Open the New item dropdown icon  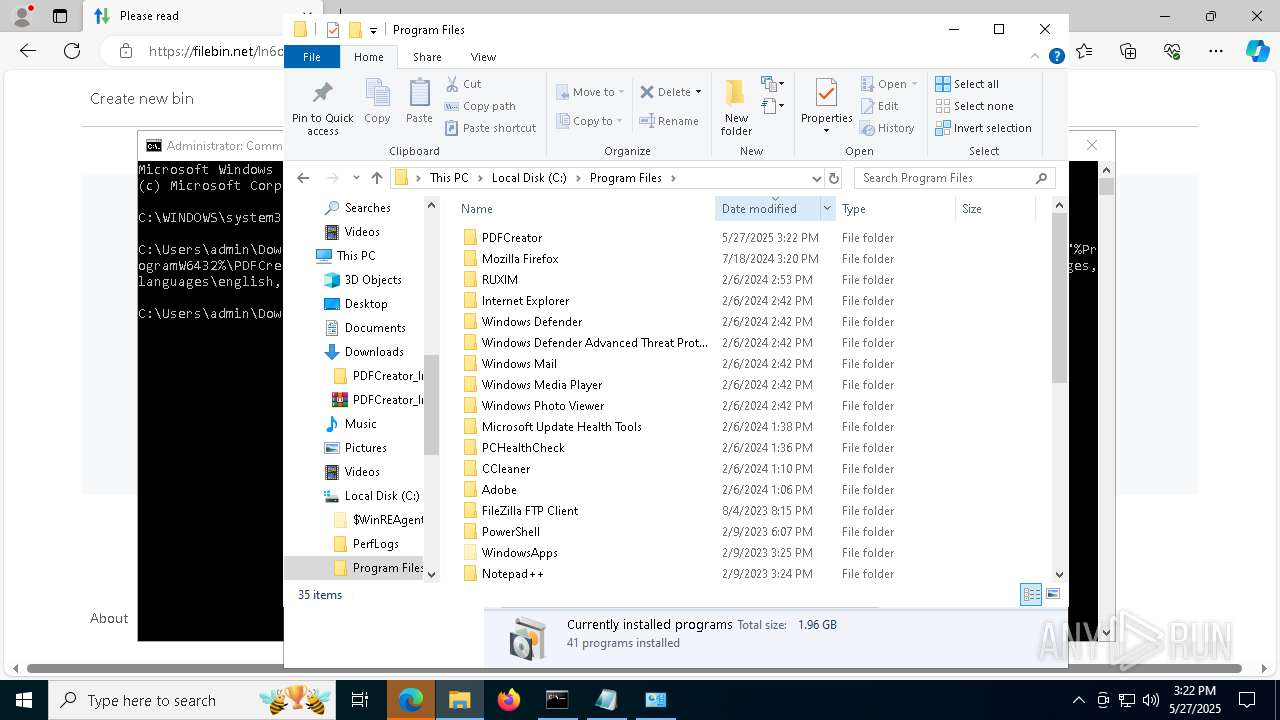(x=772, y=84)
